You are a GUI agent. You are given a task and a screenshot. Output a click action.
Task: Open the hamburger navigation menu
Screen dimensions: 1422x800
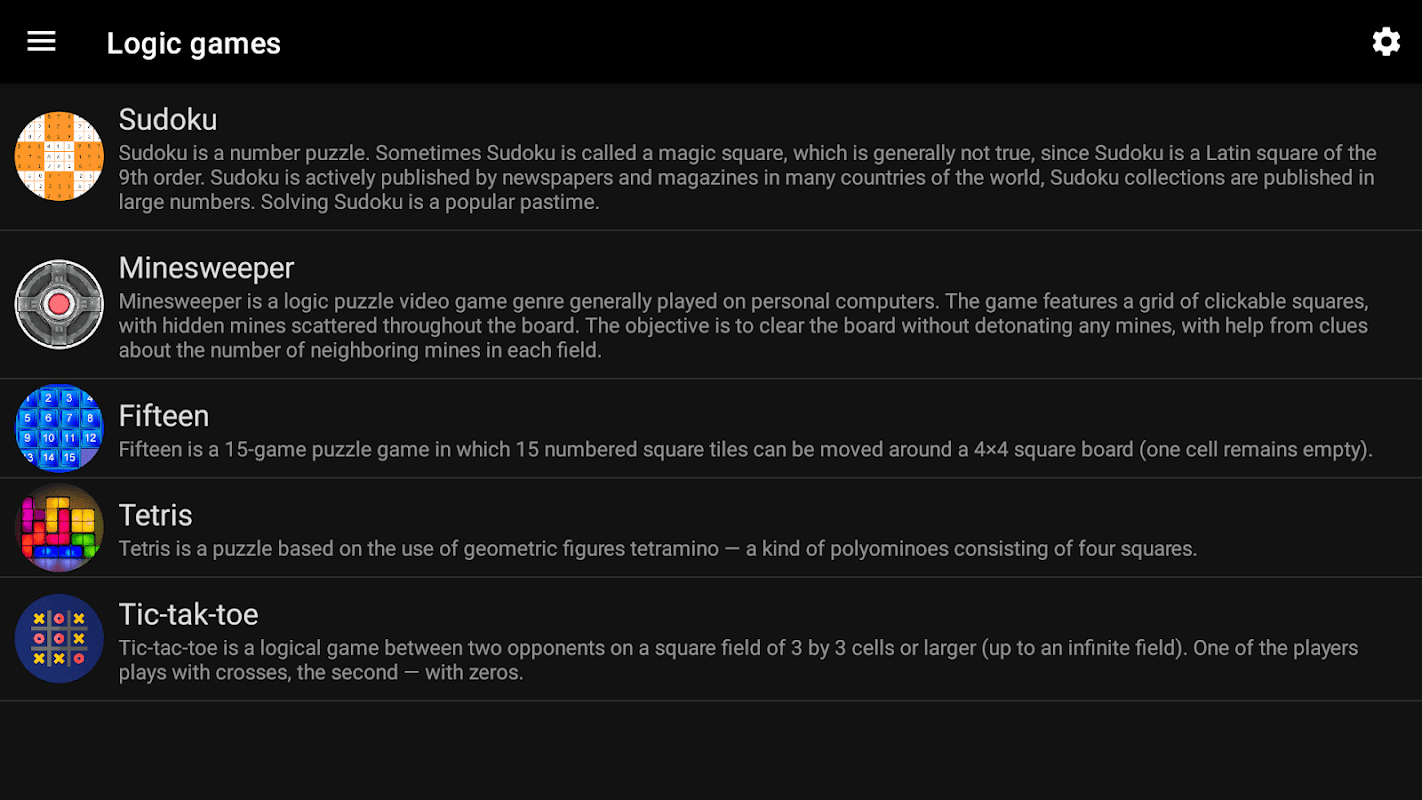click(x=41, y=41)
